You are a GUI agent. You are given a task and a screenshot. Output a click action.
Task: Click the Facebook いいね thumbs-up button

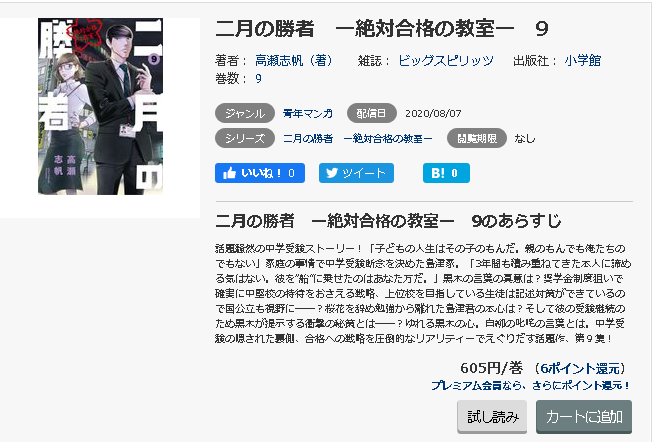point(260,173)
